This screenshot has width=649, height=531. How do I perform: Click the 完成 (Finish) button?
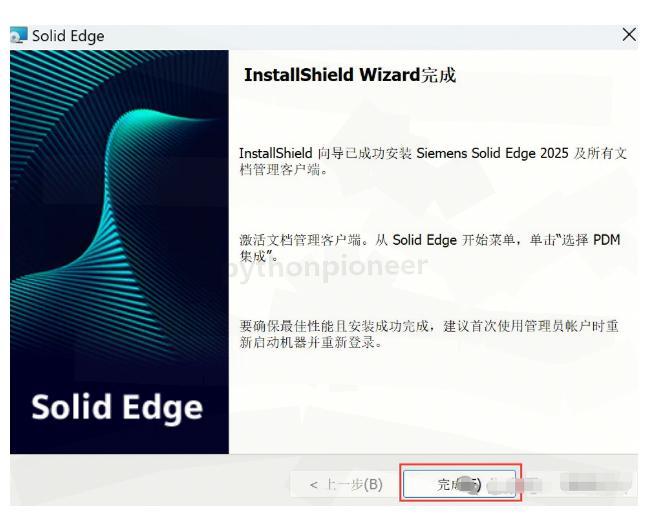459,483
